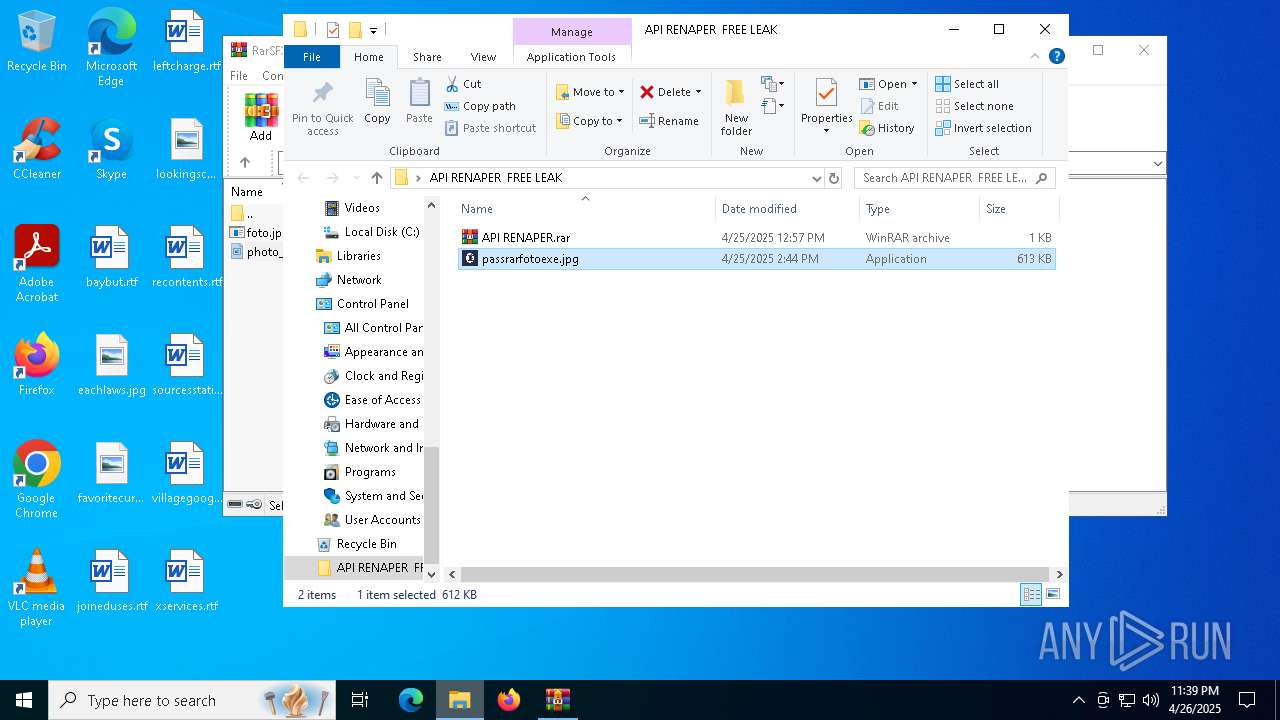Select CCleaner desktop icon

click(37, 149)
